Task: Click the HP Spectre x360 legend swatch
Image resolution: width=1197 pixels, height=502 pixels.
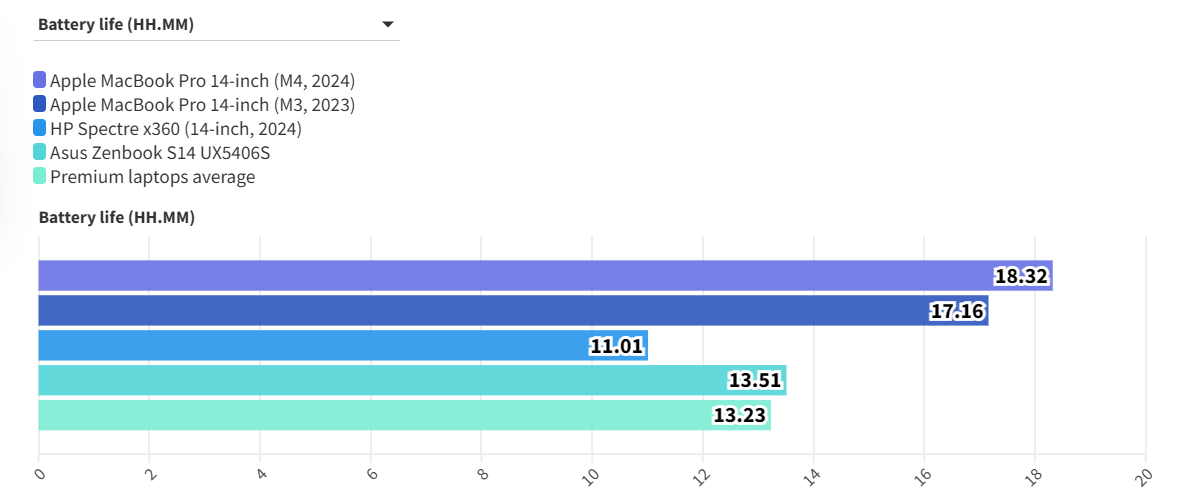Action: pos(40,128)
